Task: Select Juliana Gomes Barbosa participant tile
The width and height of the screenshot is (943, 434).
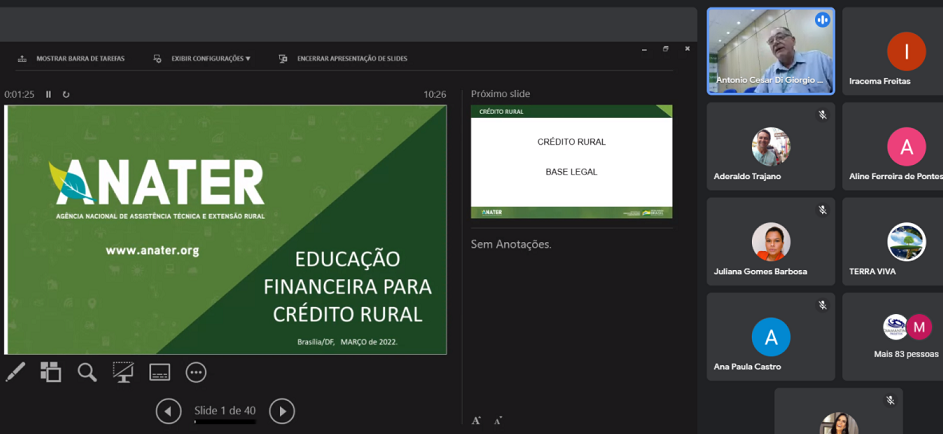Action: point(771,241)
